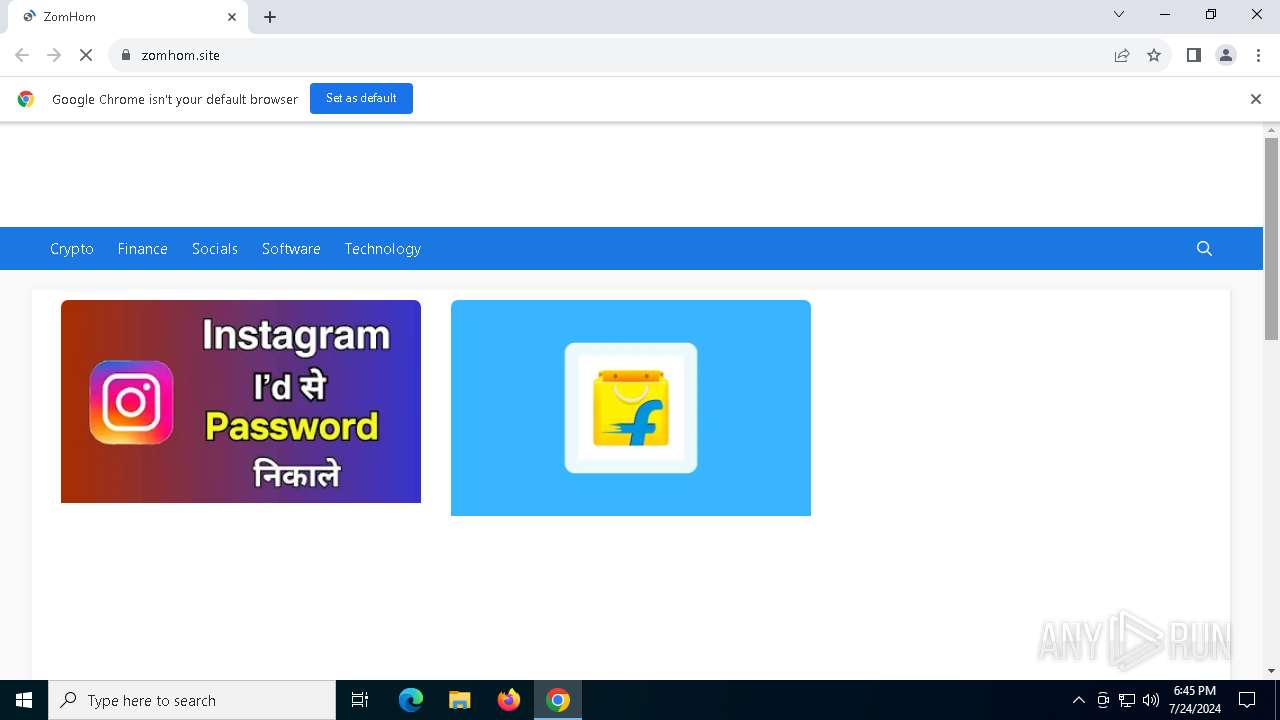
Task: Open the Instagram password article thumbnail
Action: (x=241, y=401)
